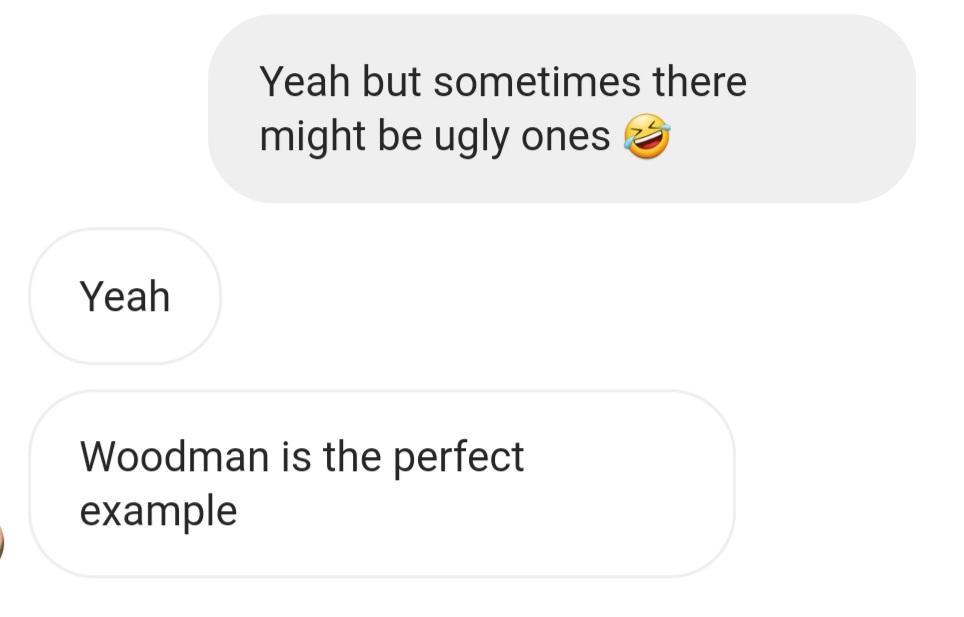This screenshot has width=964, height=617.
Task: Click "Yeah" at the start of the gray message
Action: tap(305, 81)
